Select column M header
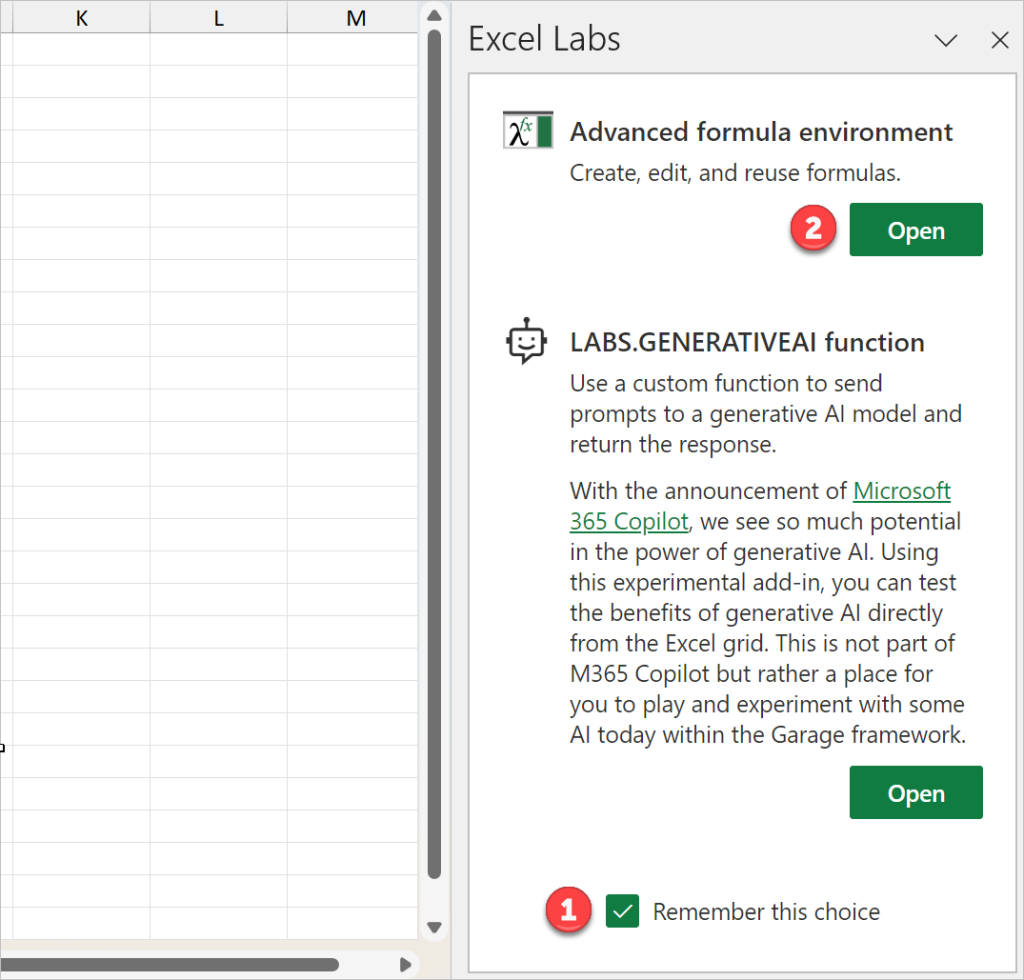Screen dimensions: 1024x980 [x=355, y=17]
